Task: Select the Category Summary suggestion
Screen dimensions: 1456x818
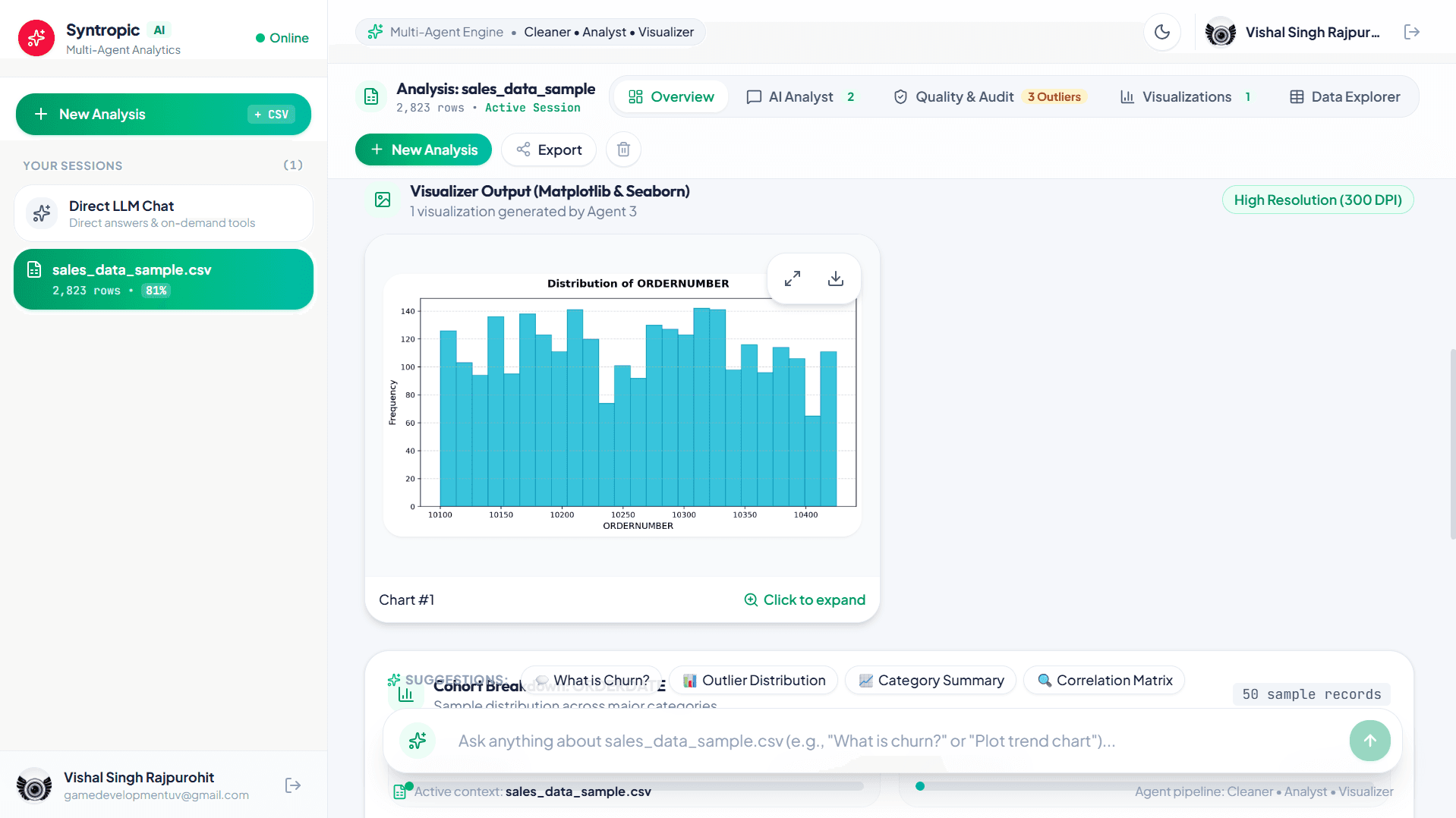Action: (931, 681)
